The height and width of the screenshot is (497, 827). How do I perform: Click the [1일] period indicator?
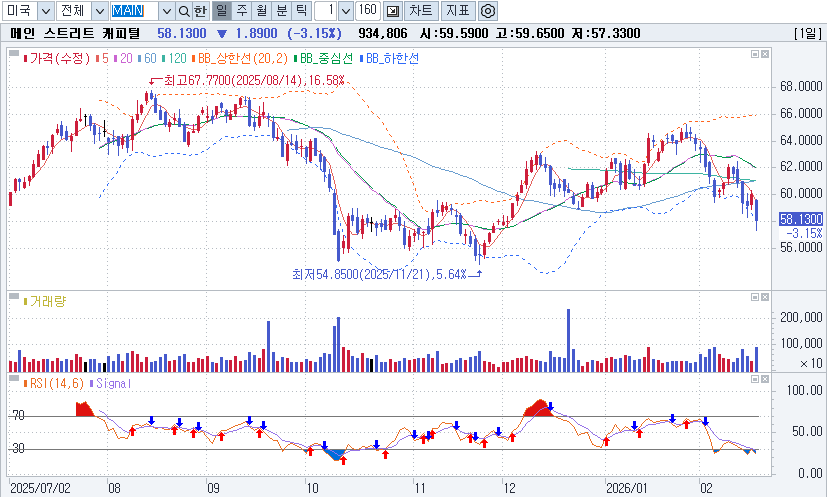(806, 33)
